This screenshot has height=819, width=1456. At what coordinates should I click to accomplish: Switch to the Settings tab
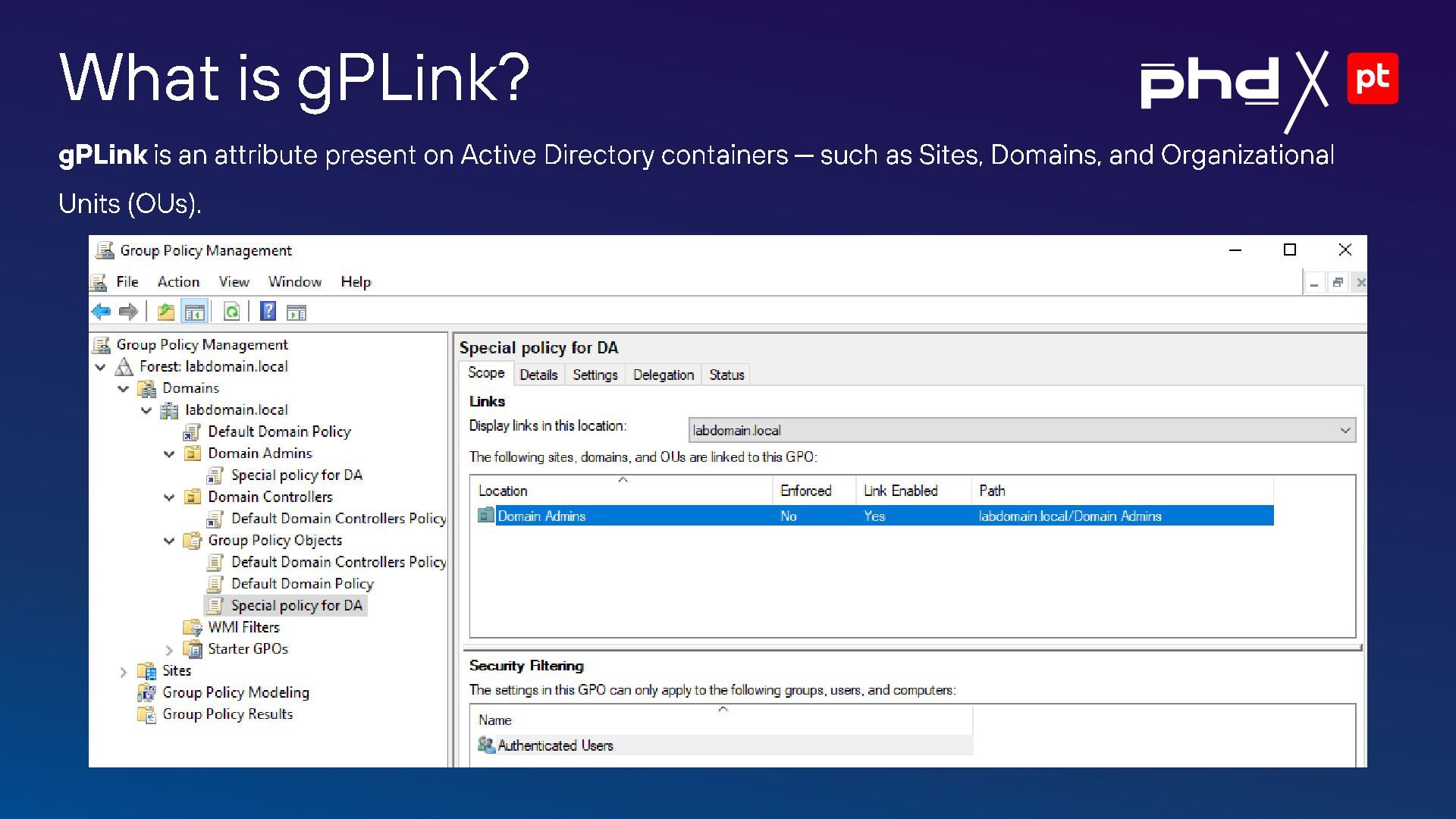595,375
